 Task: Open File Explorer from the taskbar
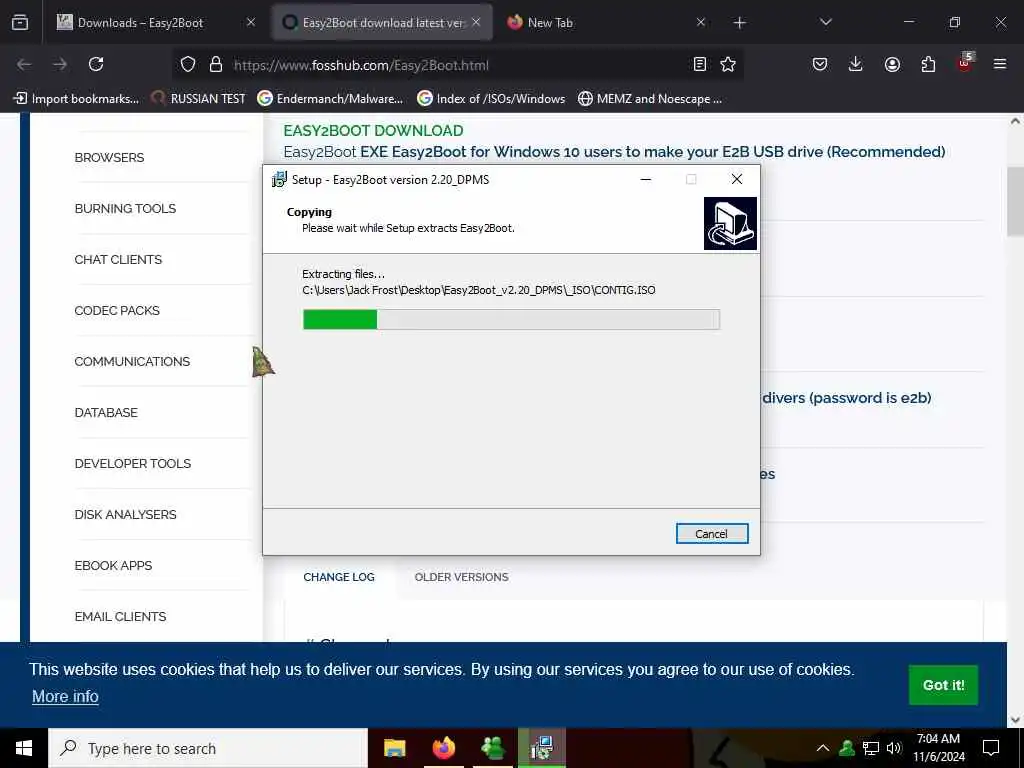pos(394,748)
